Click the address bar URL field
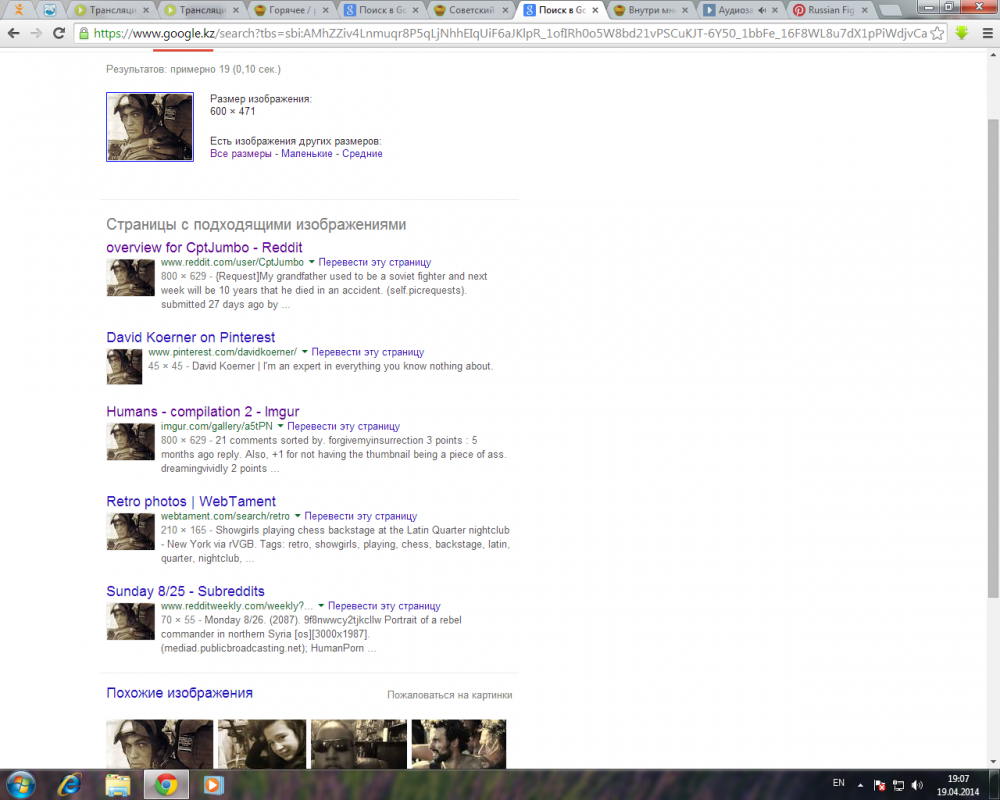Screen dimensions: 1000x800 pos(500,33)
